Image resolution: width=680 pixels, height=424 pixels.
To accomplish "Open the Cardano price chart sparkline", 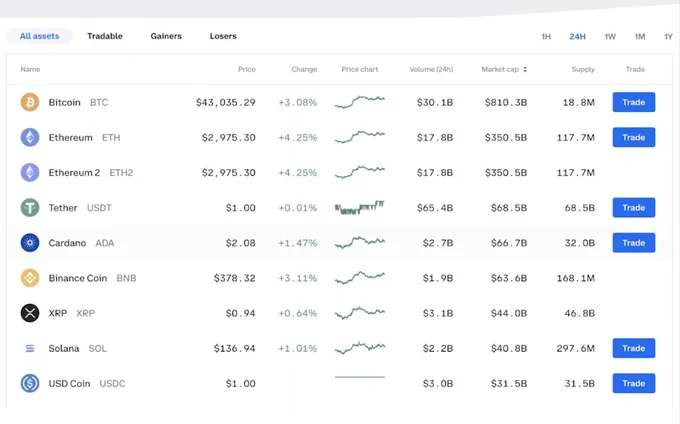I will tap(360, 242).
